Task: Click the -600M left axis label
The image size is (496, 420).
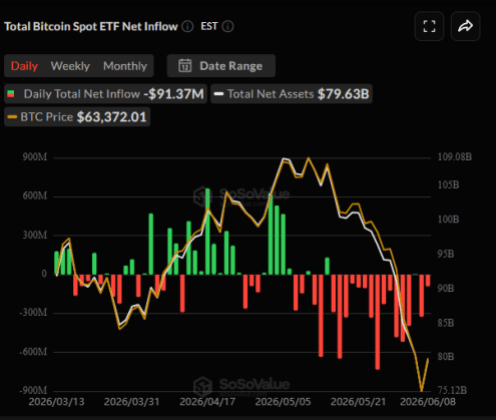Action: point(33,352)
